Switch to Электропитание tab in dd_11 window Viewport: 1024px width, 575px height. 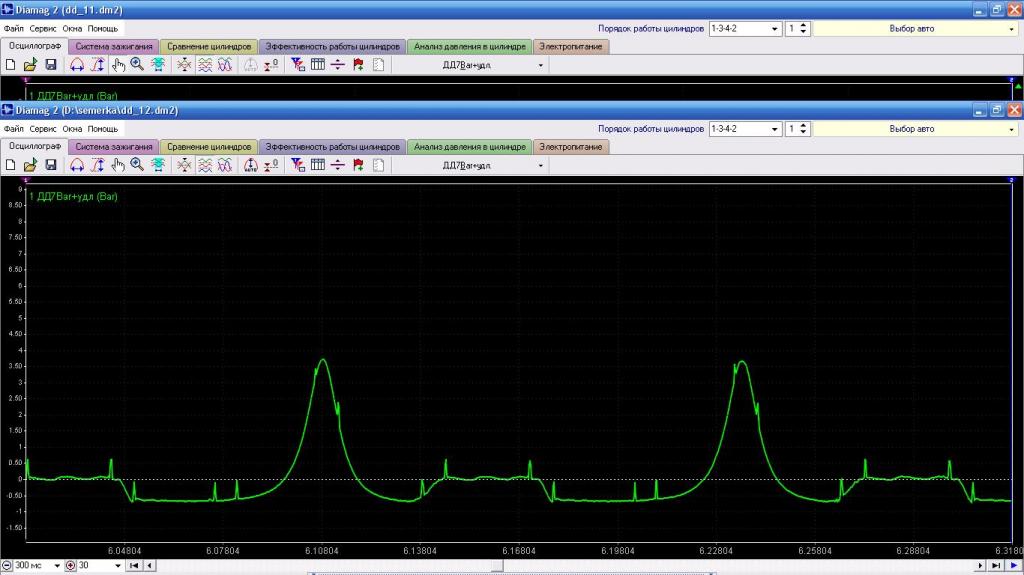[571, 46]
